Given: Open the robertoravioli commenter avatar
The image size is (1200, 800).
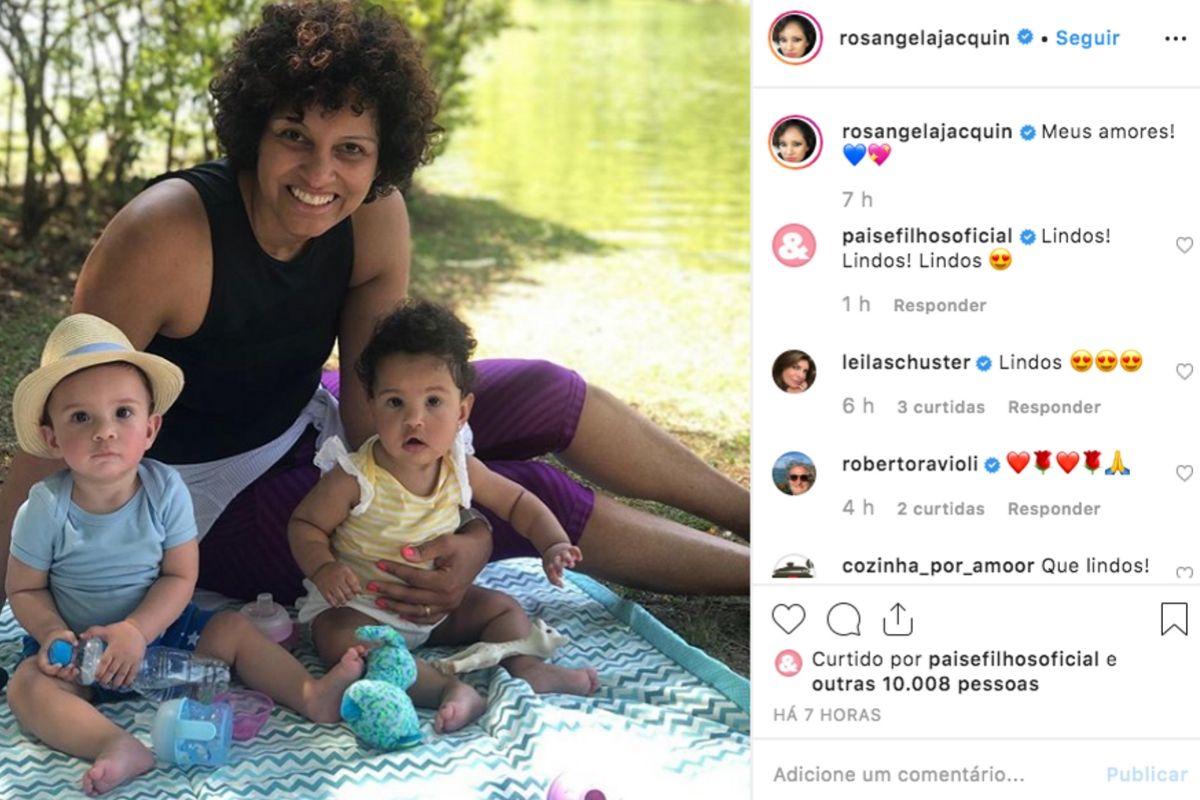Looking at the screenshot, I should 794,473.
